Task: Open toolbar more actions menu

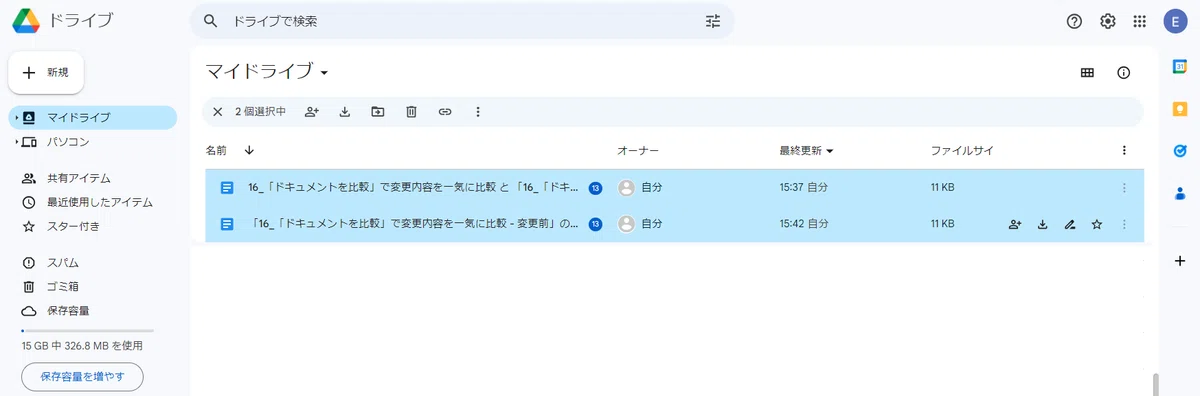Action: pyautogui.click(x=477, y=112)
